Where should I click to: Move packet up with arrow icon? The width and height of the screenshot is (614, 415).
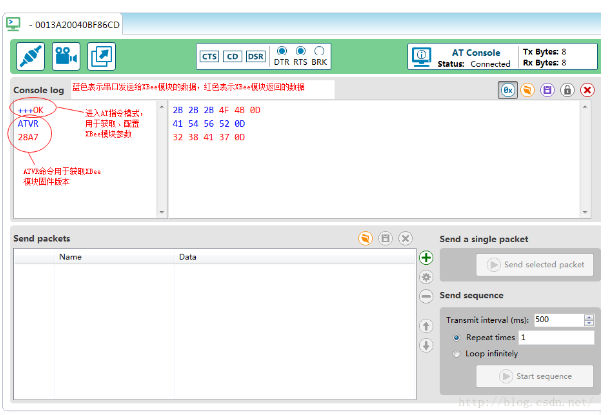click(426, 326)
